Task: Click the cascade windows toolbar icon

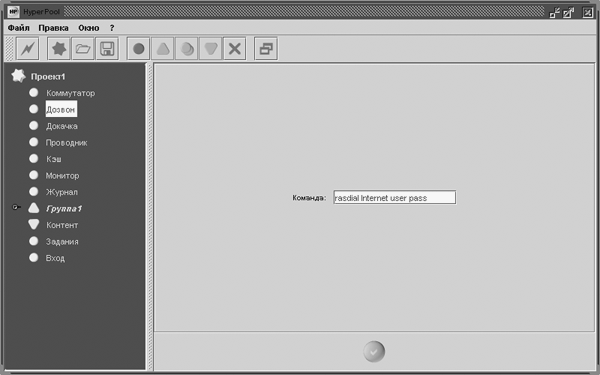Action: coord(266,49)
